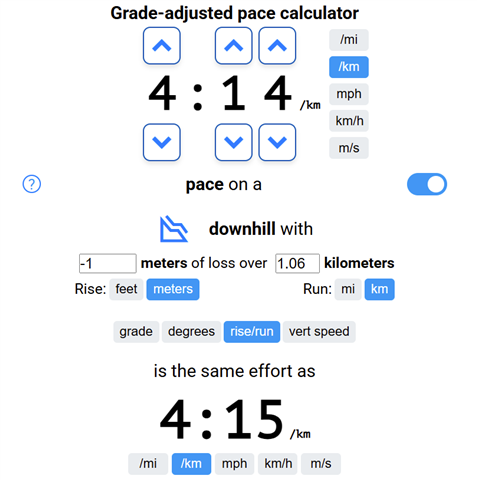Screen dimensions: 477x480
Task: Select the degrees incline mode
Action: click(x=191, y=332)
